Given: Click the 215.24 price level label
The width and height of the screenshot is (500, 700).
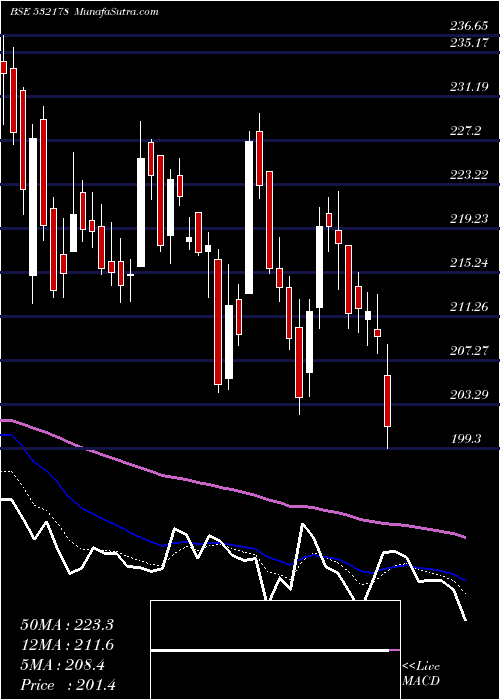Looking at the screenshot, I should (469, 263).
